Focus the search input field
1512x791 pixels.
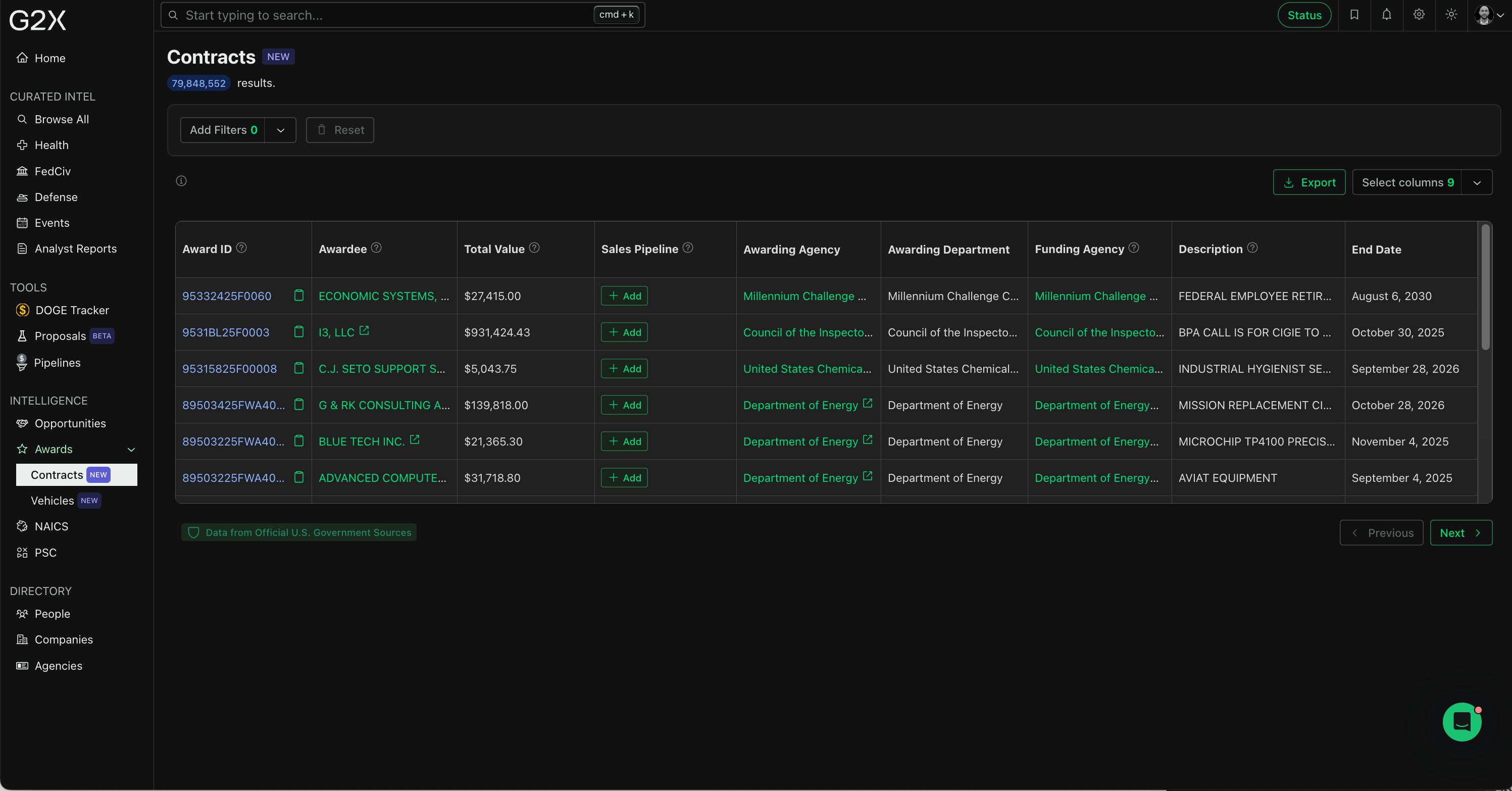click(x=402, y=15)
